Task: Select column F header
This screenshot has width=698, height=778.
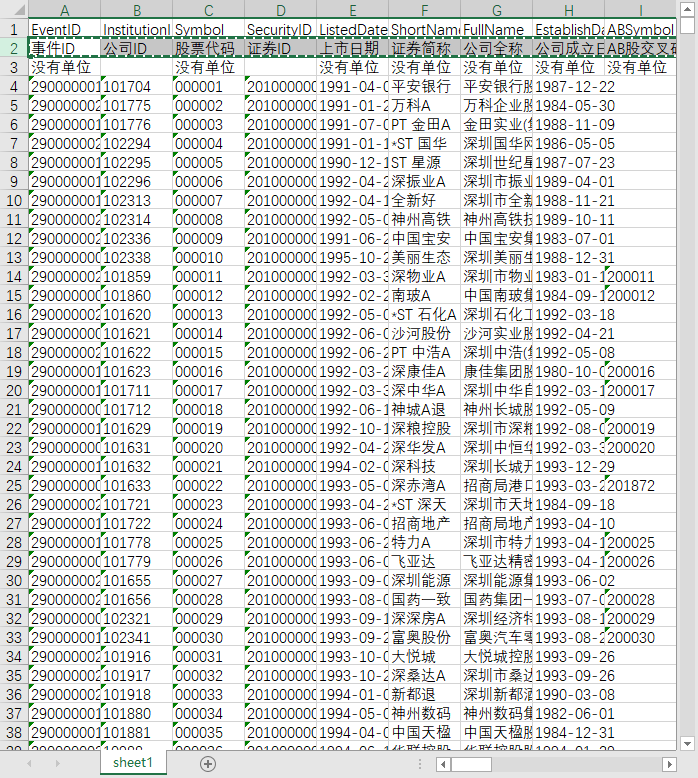Action: click(x=424, y=10)
